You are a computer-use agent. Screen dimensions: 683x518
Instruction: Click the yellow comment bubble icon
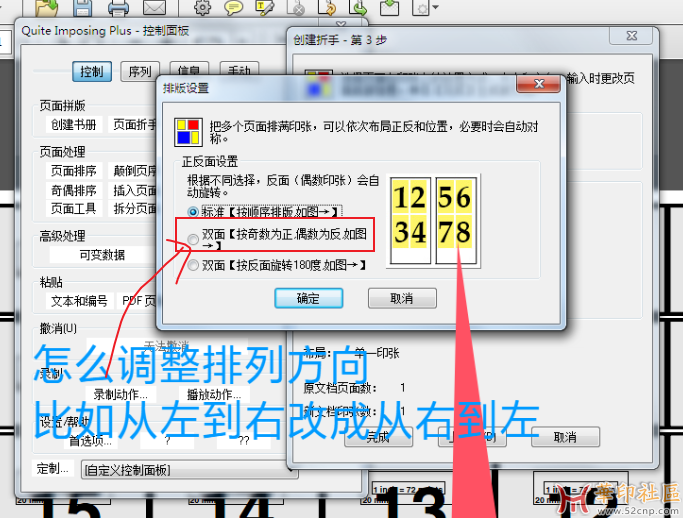(233, 8)
